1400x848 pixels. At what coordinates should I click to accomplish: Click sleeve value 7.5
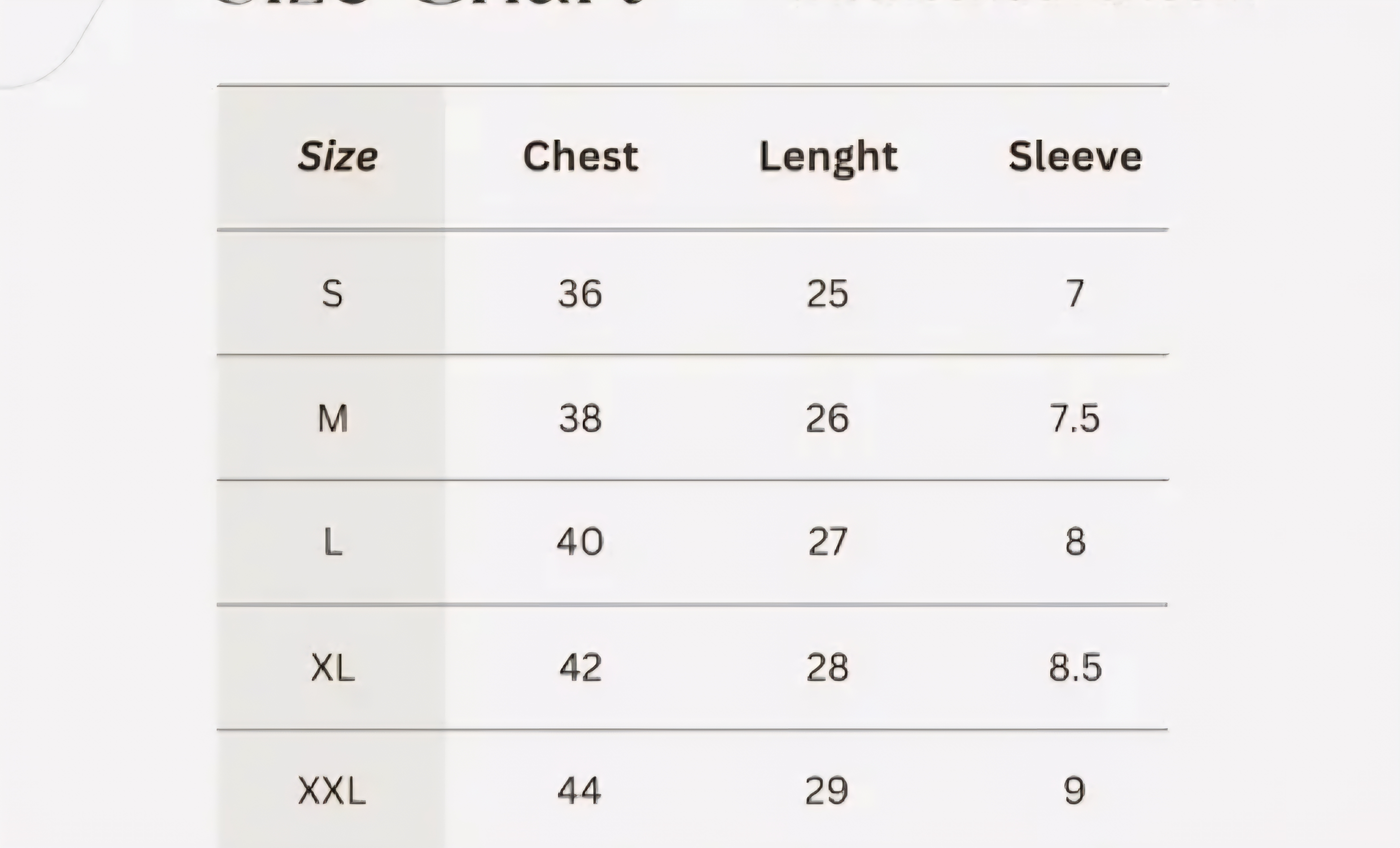[1074, 419]
